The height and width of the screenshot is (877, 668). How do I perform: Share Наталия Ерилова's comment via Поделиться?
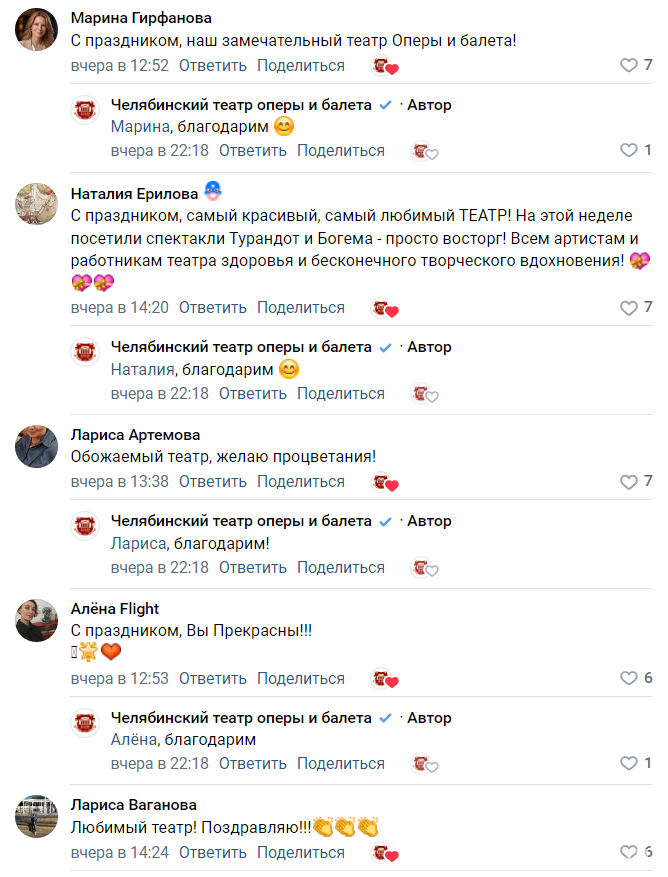[x=300, y=308]
